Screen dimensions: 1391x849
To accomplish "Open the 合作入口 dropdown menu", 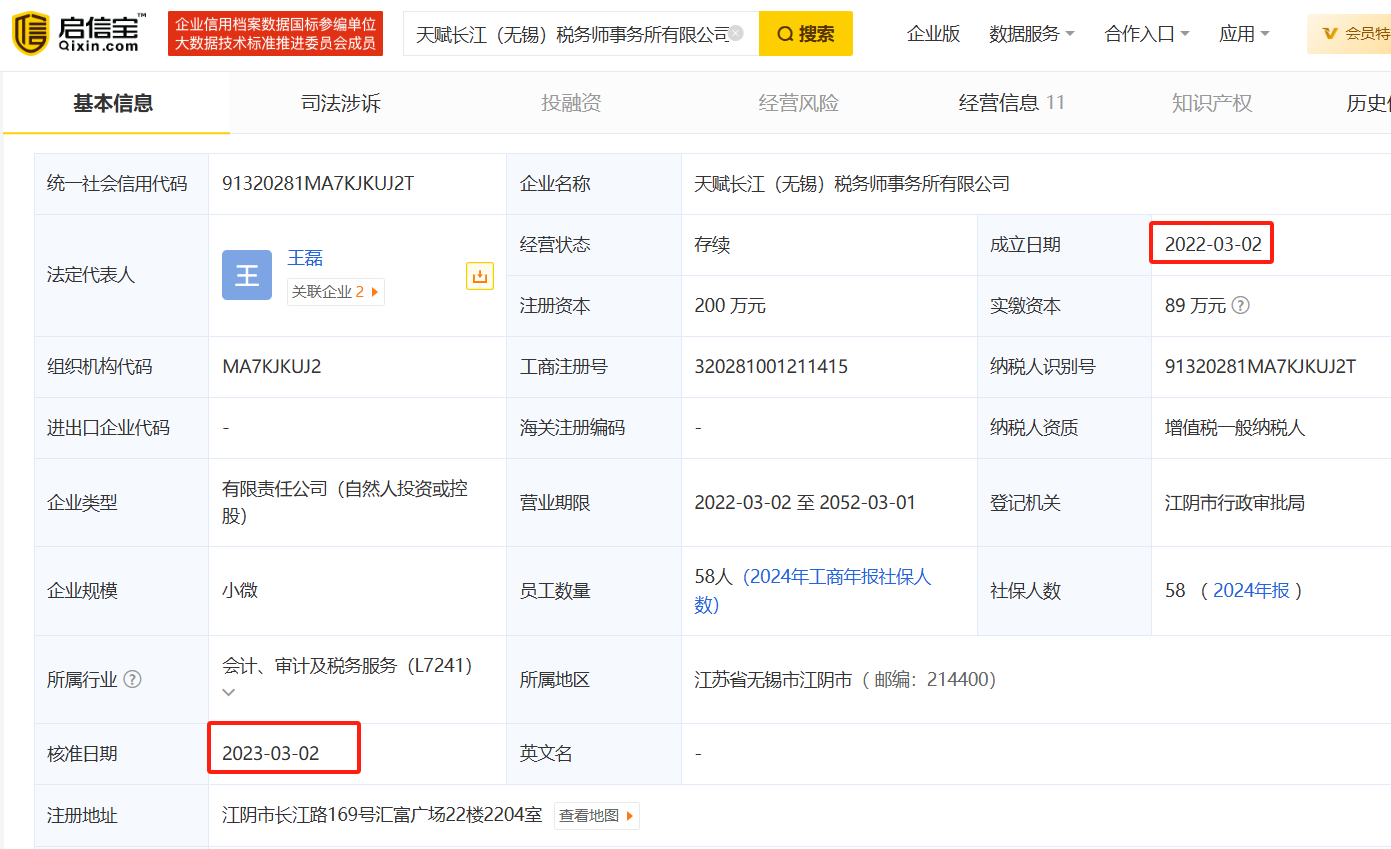I will coord(1147,34).
